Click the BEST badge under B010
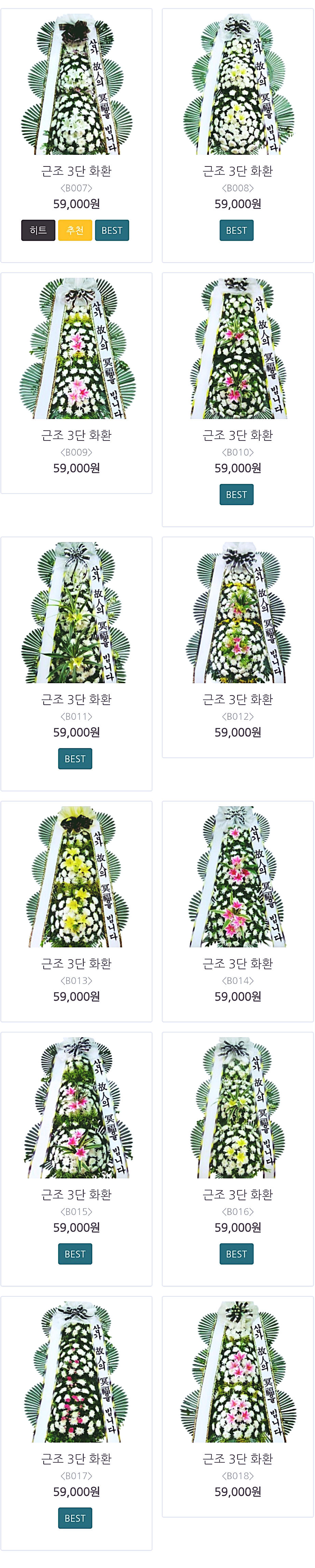 point(236,495)
